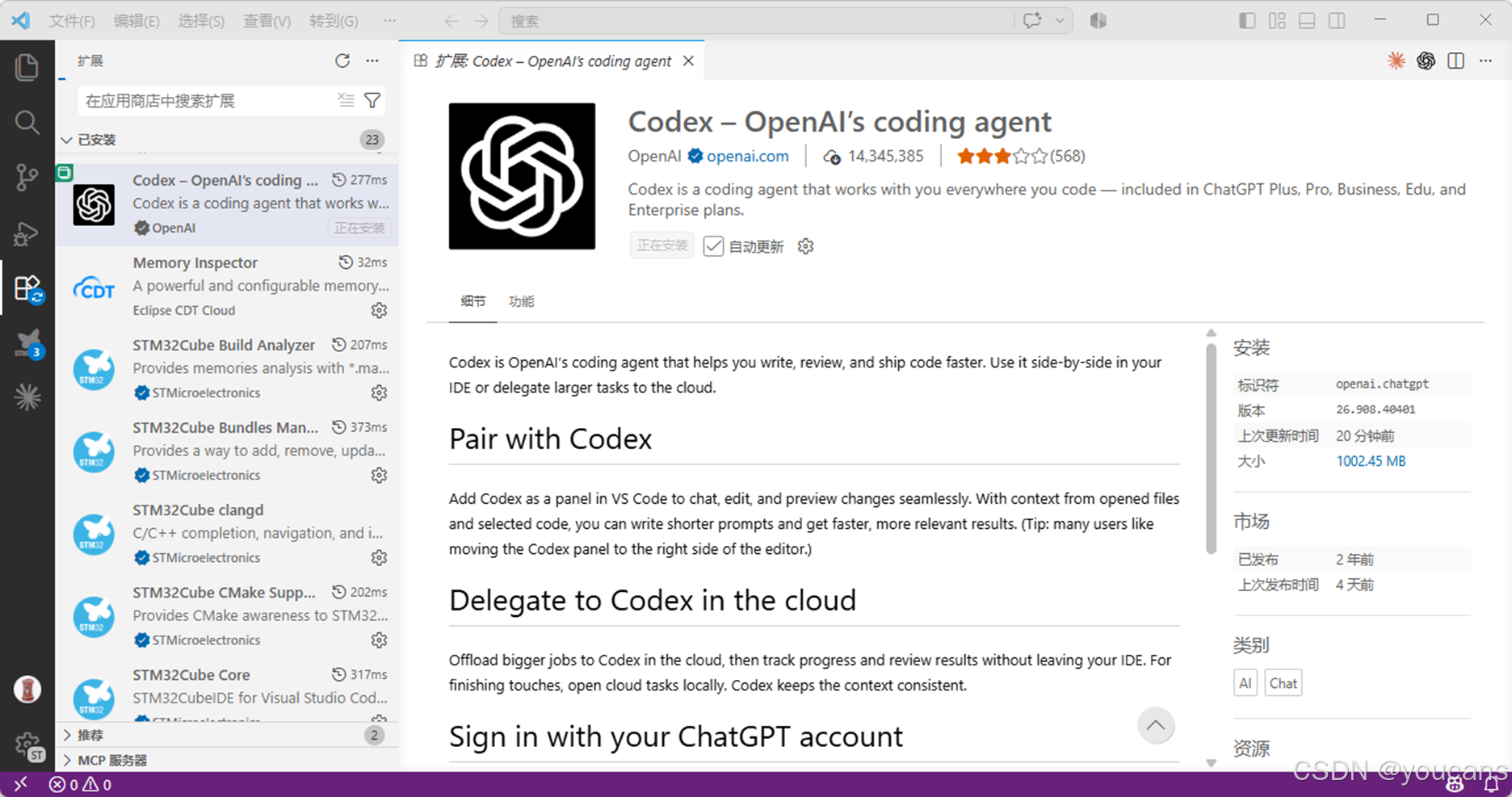
Task: Open STM32Cube Bundles Manager's manage gear
Action: pyautogui.click(x=379, y=475)
